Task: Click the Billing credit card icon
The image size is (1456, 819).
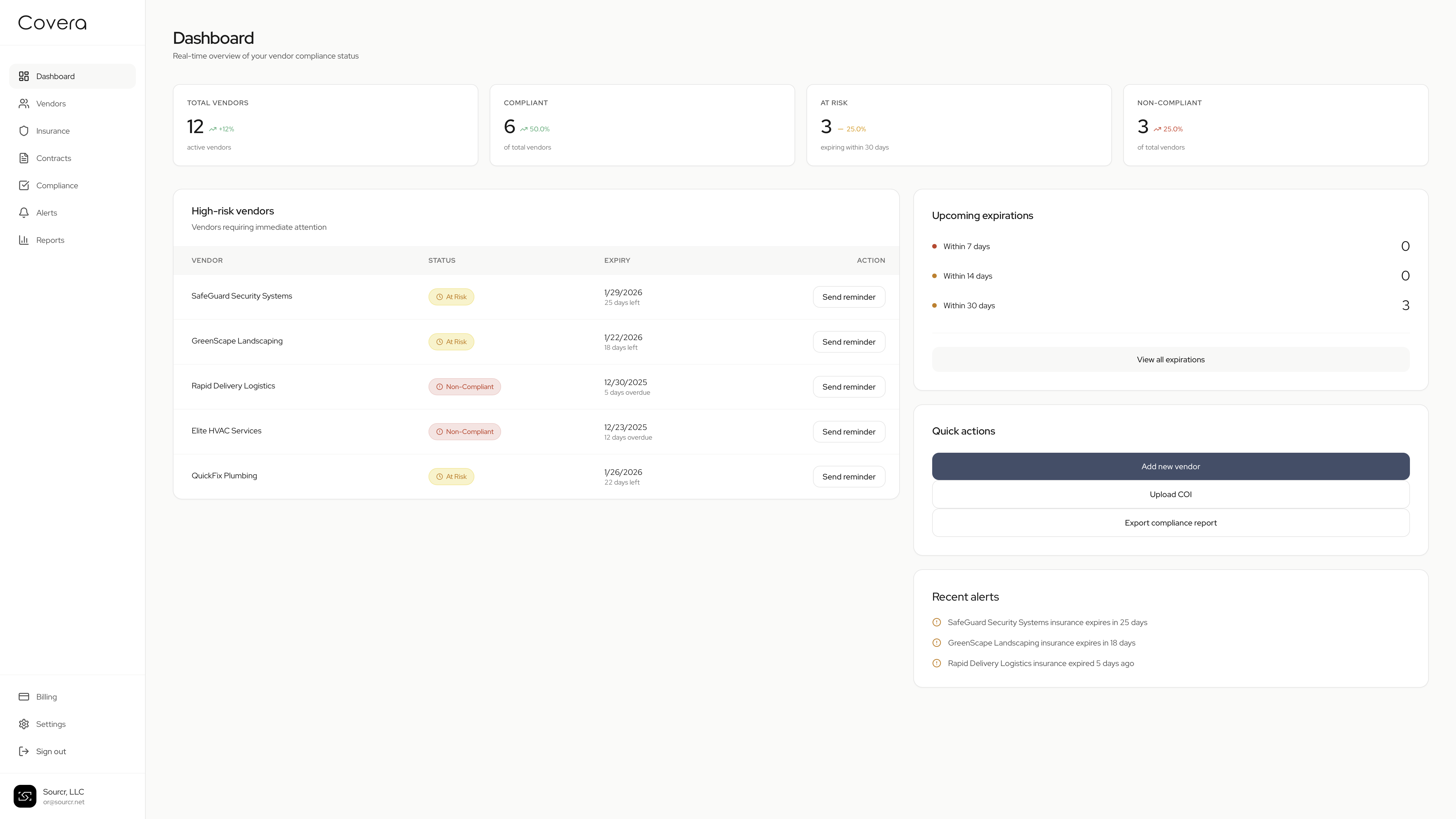Action: coord(24,697)
